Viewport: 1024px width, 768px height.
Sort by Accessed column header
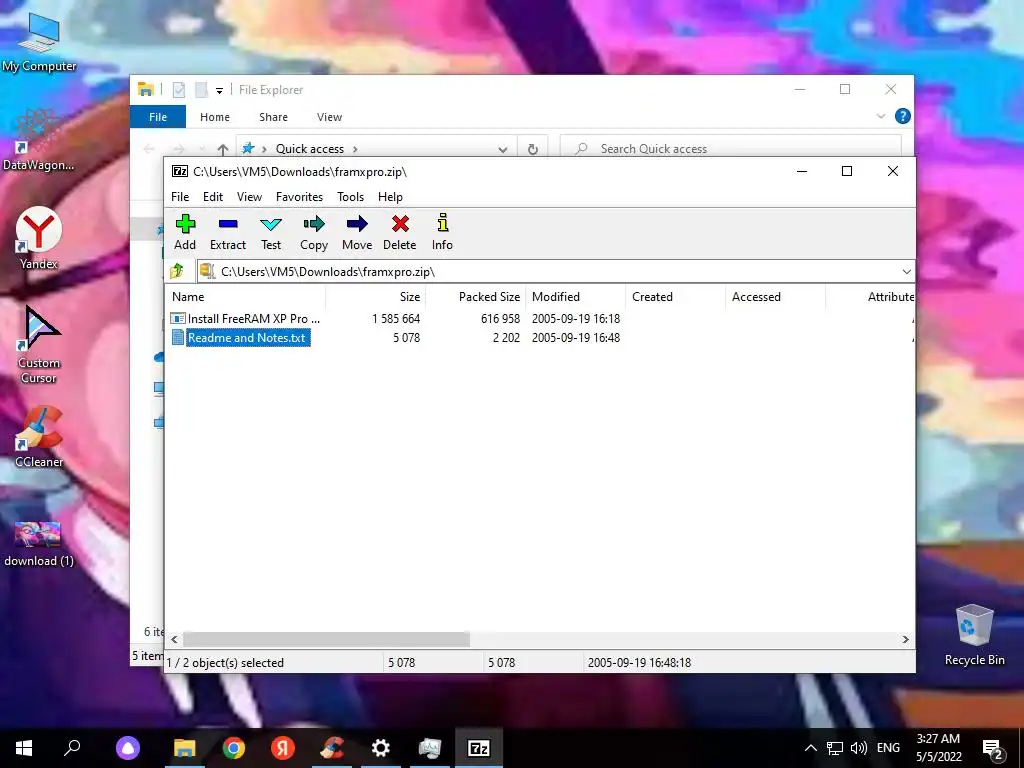[775, 296]
